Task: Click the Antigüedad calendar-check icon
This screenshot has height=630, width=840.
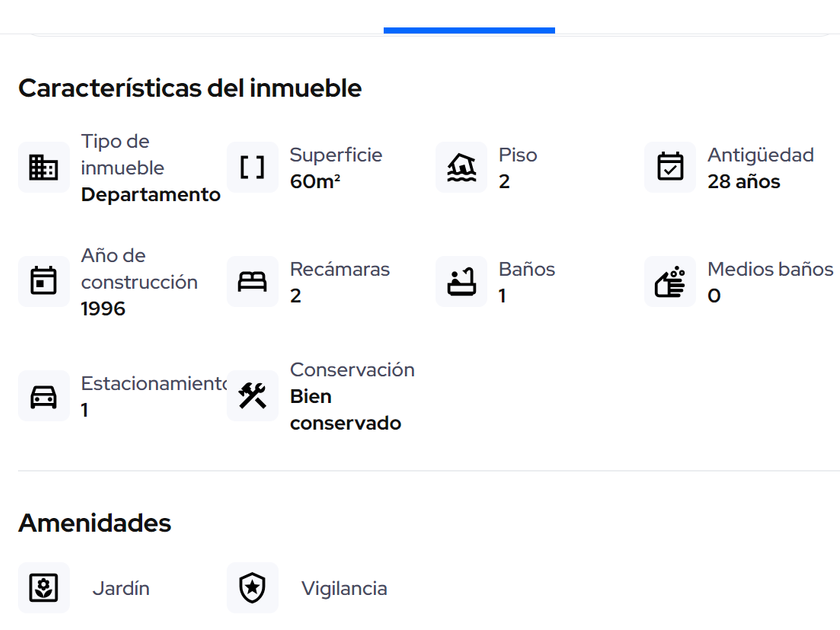Action: pos(670,167)
